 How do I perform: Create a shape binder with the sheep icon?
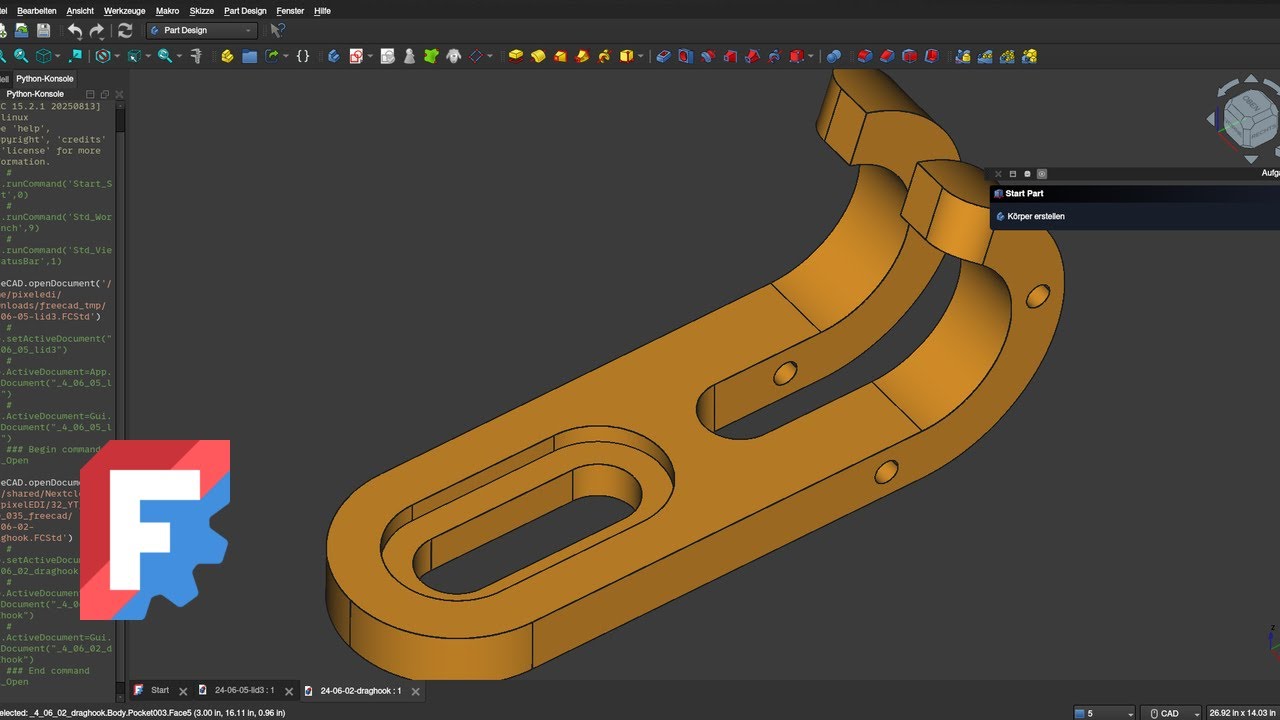pos(453,56)
